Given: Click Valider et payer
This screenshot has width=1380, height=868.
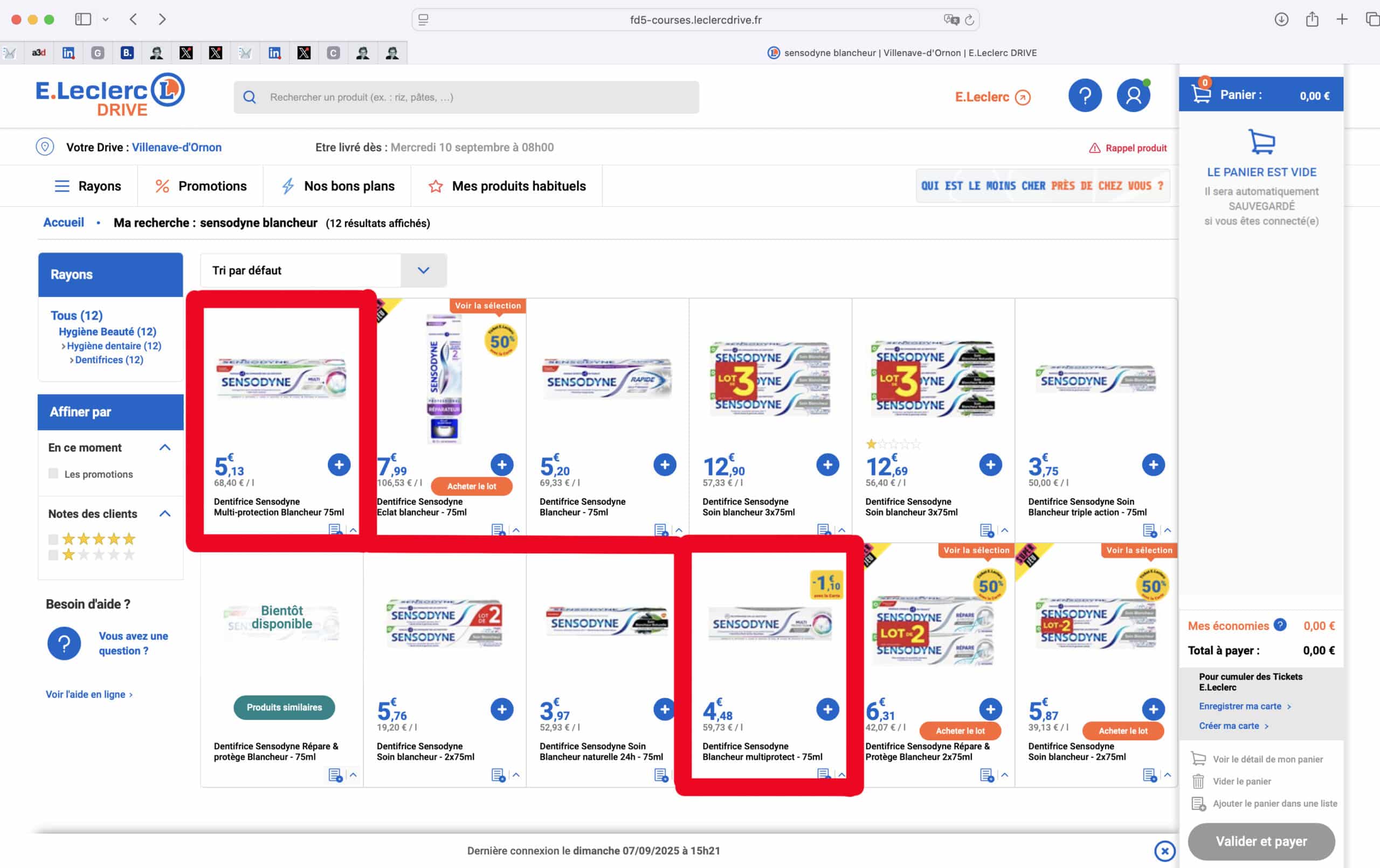Looking at the screenshot, I should tap(1261, 841).
